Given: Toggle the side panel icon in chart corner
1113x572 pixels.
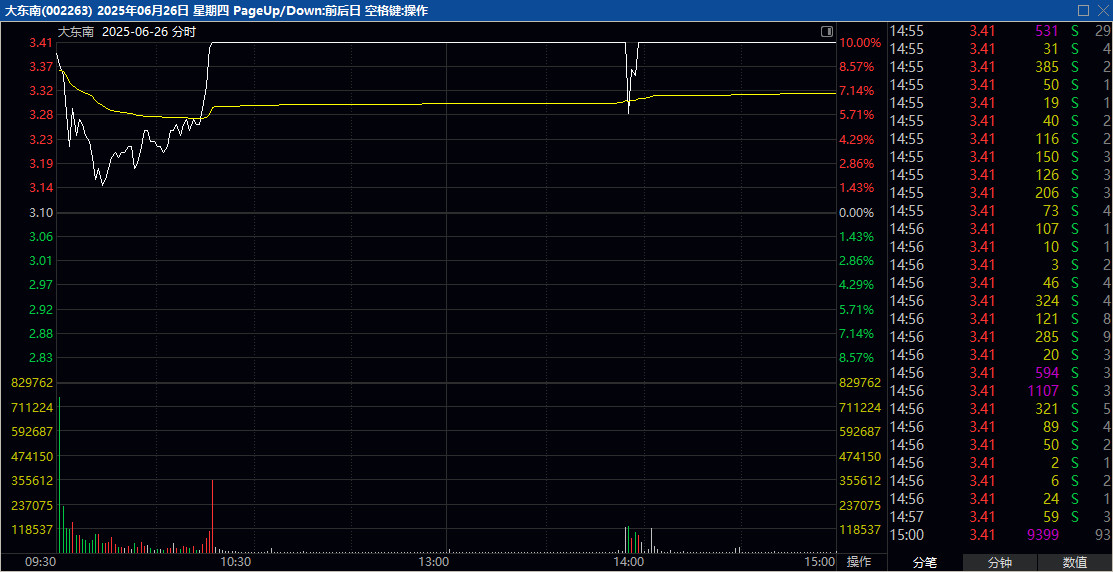Looking at the screenshot, I should tap(826, 32).
